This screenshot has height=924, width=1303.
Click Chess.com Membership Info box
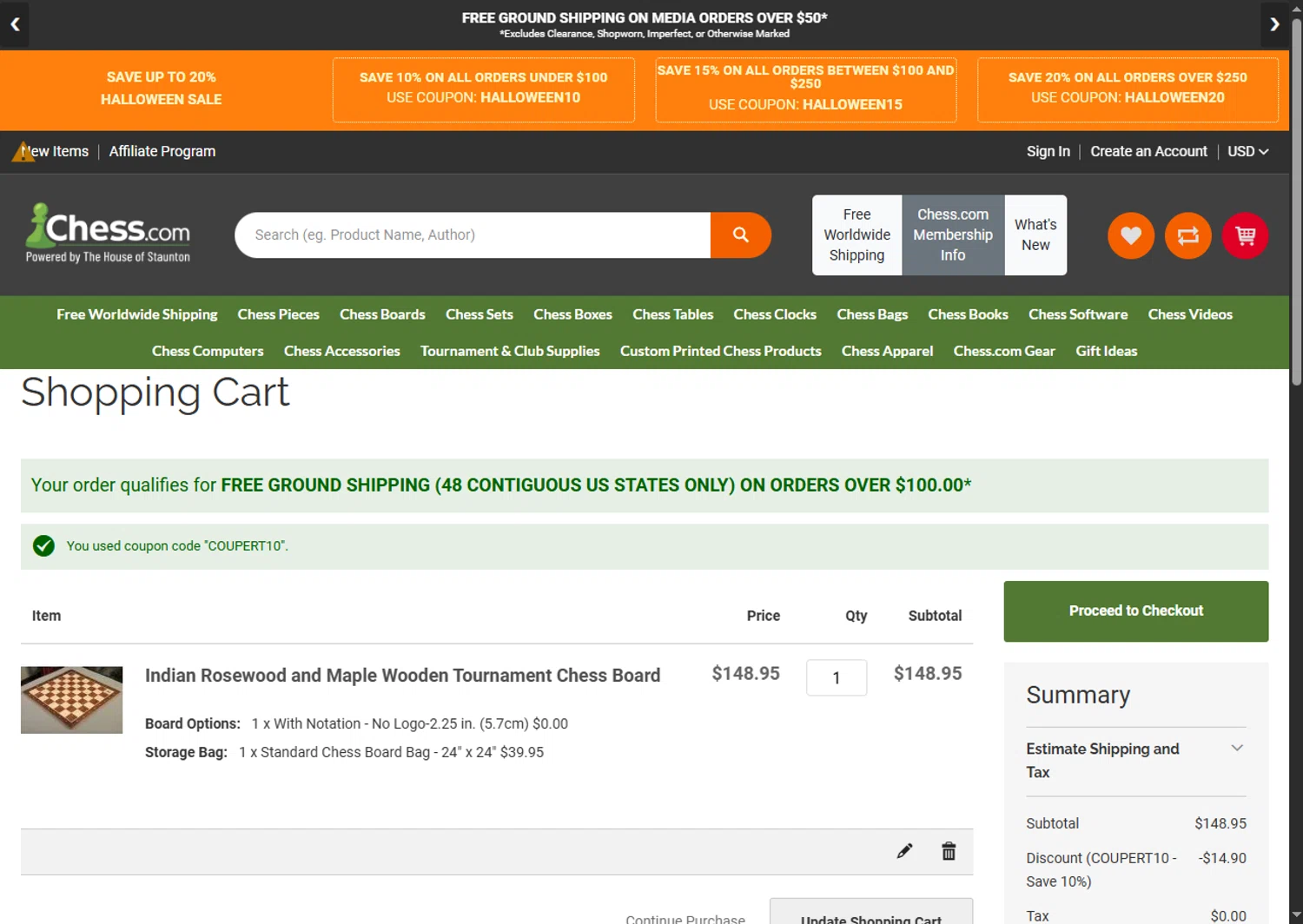click(953, 234)
